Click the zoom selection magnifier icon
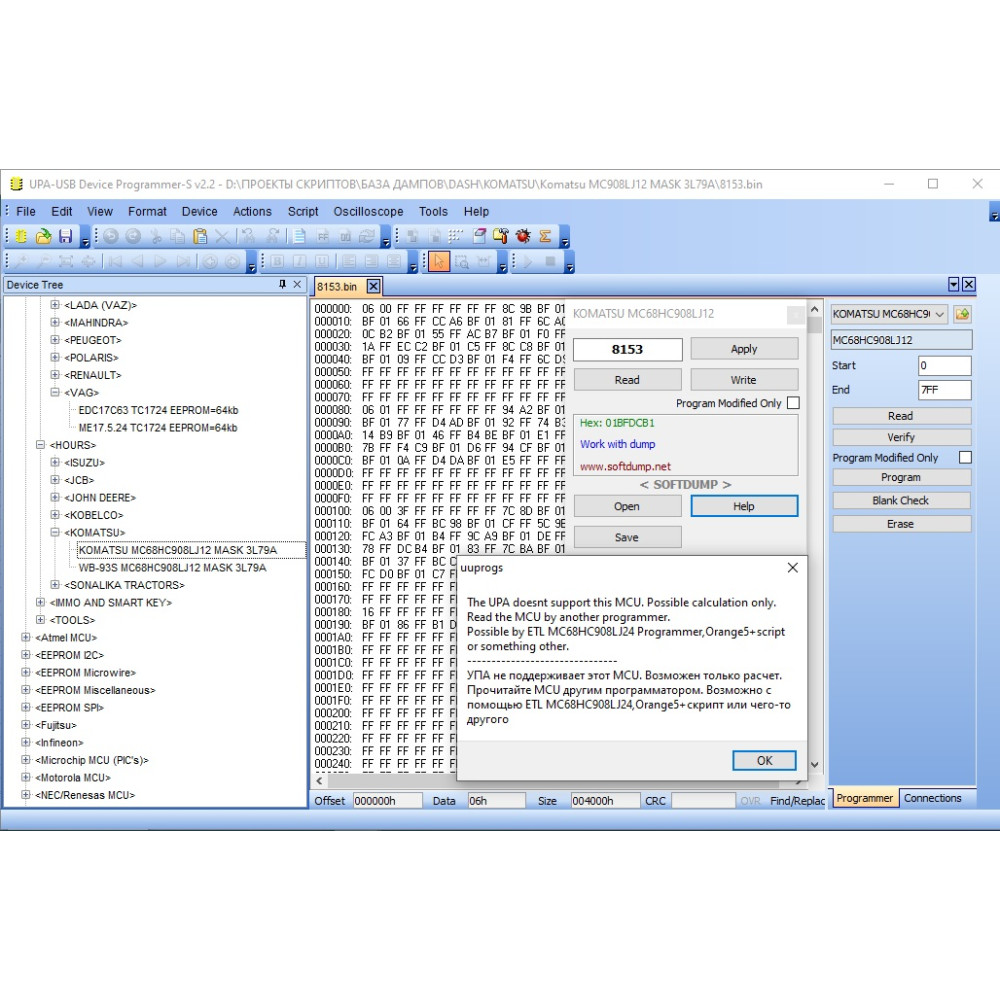This screenshot has height=1000, width=1000. (462, 261)
